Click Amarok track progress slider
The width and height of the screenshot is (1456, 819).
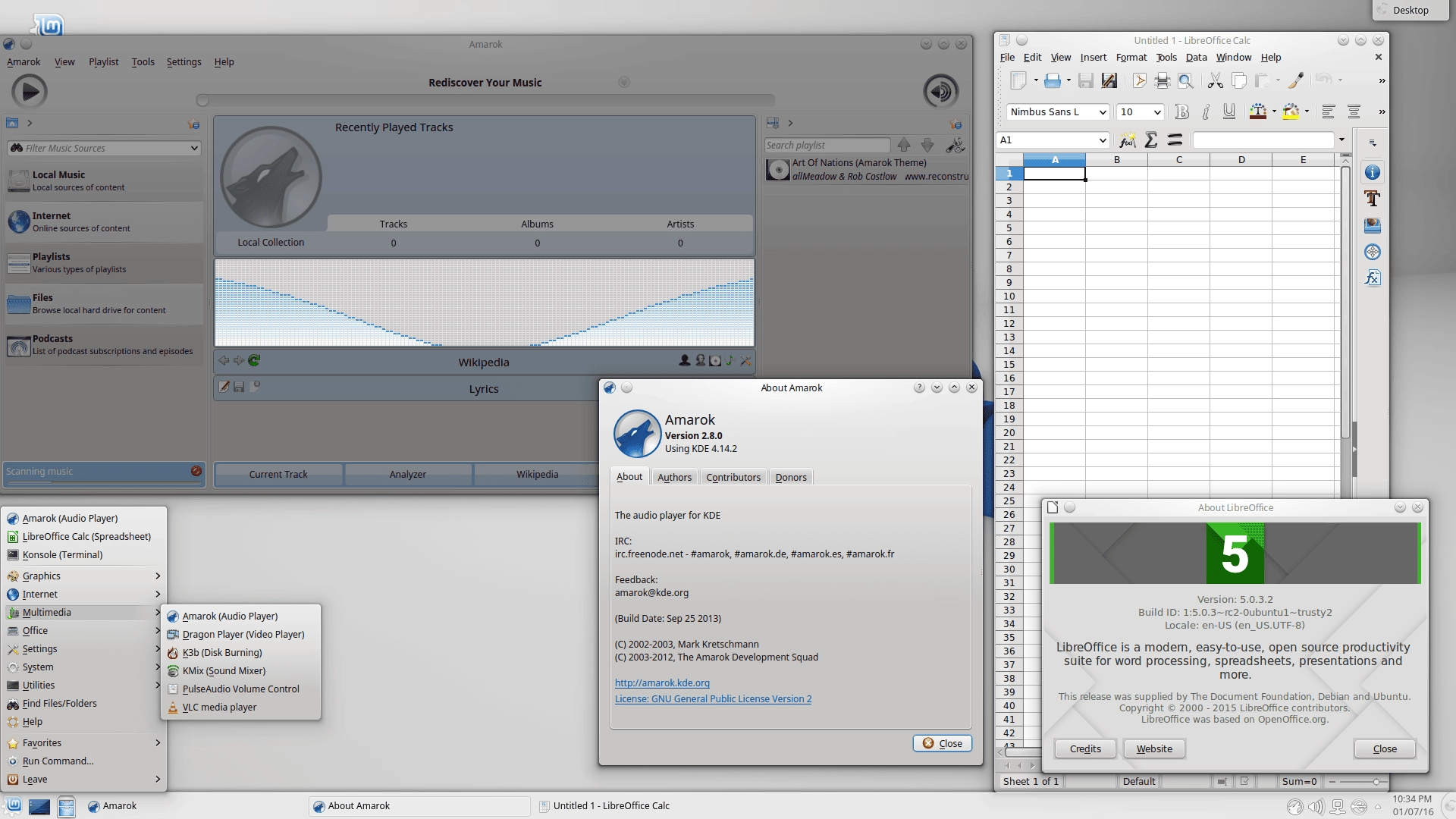[x=485, y=100]
